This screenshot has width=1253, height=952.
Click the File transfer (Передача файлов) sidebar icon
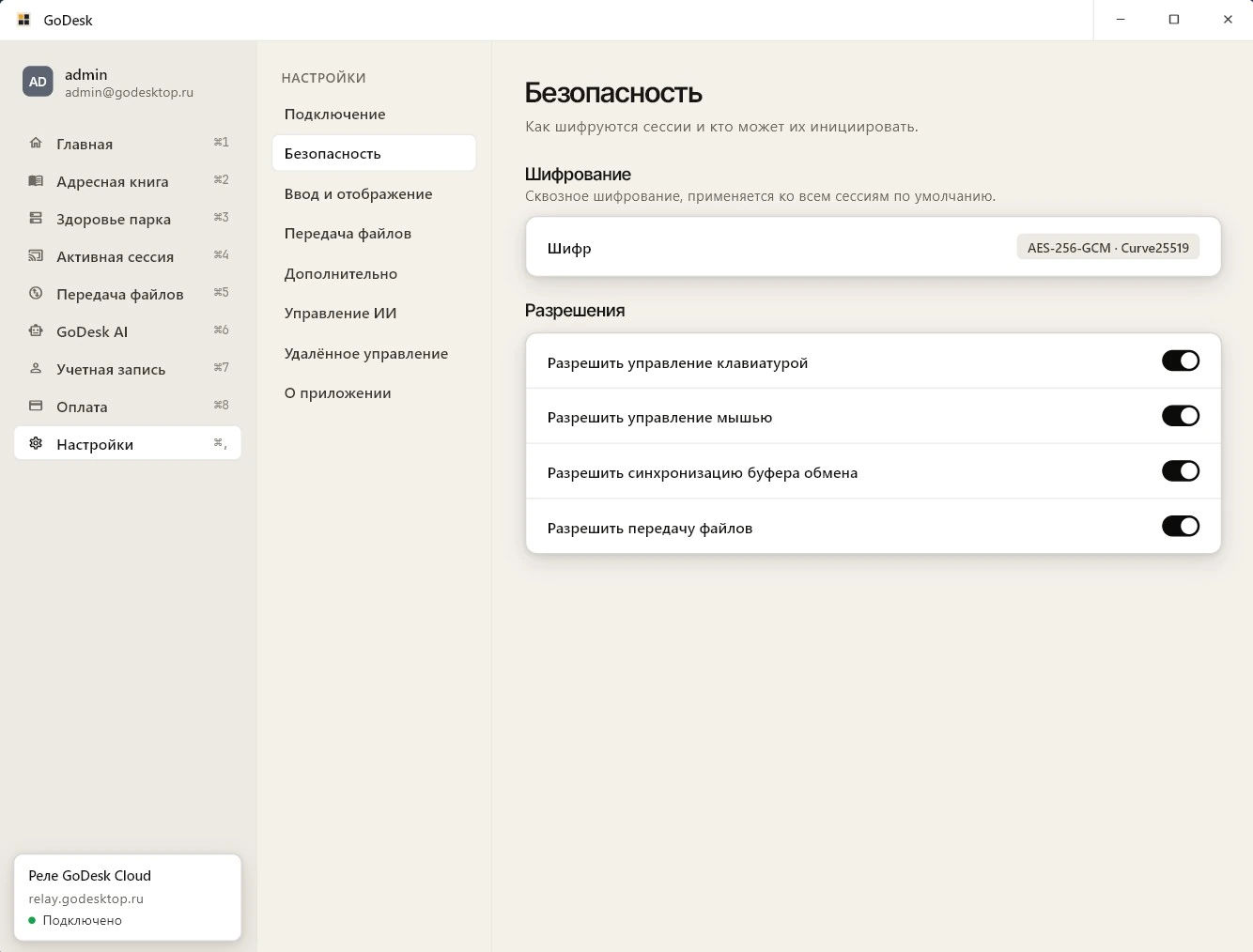[36, 293]
